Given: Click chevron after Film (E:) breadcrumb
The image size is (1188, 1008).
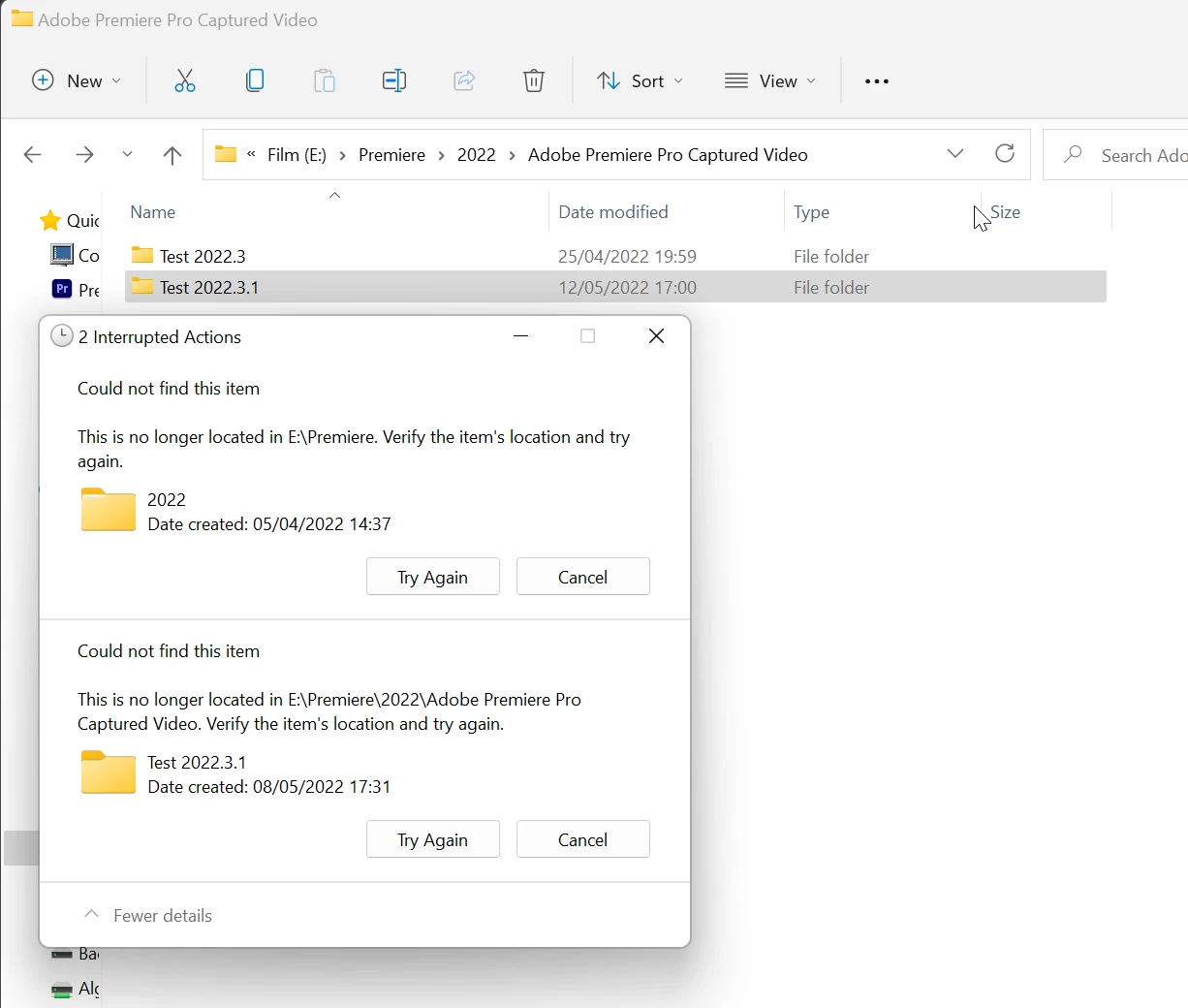Looking at the screenshot, I should [342, 155].
